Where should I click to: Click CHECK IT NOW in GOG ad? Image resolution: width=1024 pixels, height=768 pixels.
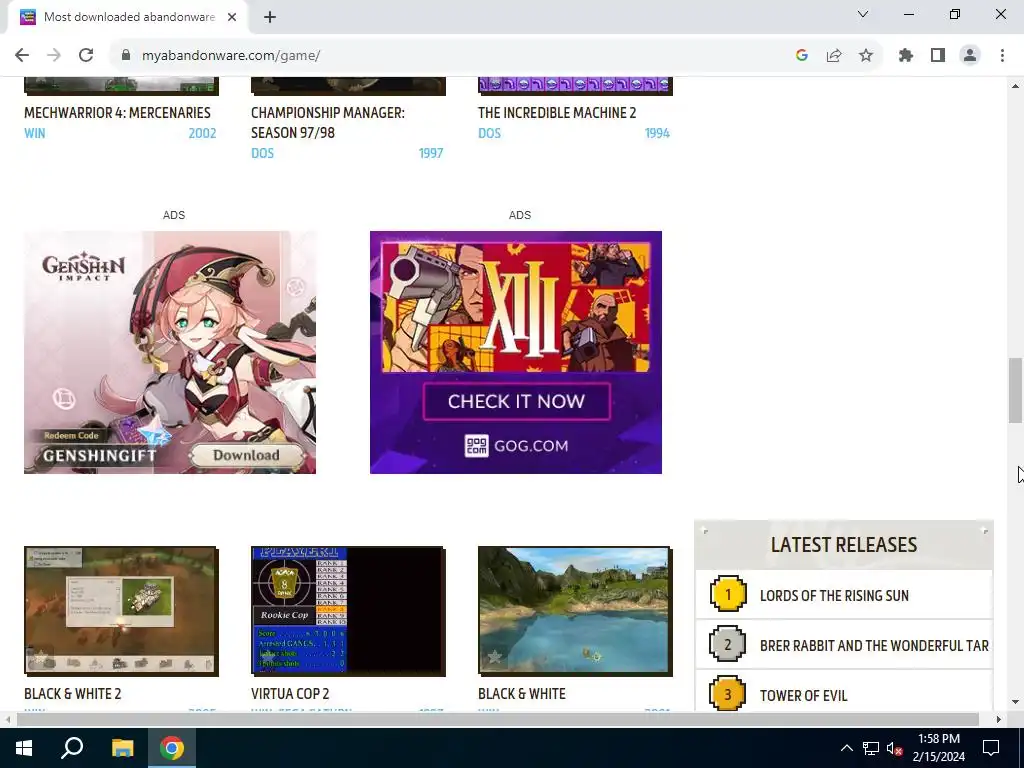tap(517, 401)
